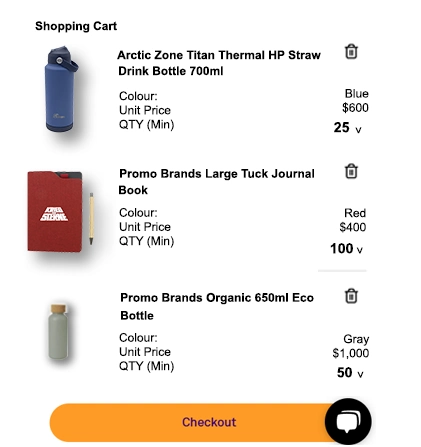Open Promo Brands Organic Eco Bottle title
Screen dimensions: 421x447
click(x=217, y=306)
